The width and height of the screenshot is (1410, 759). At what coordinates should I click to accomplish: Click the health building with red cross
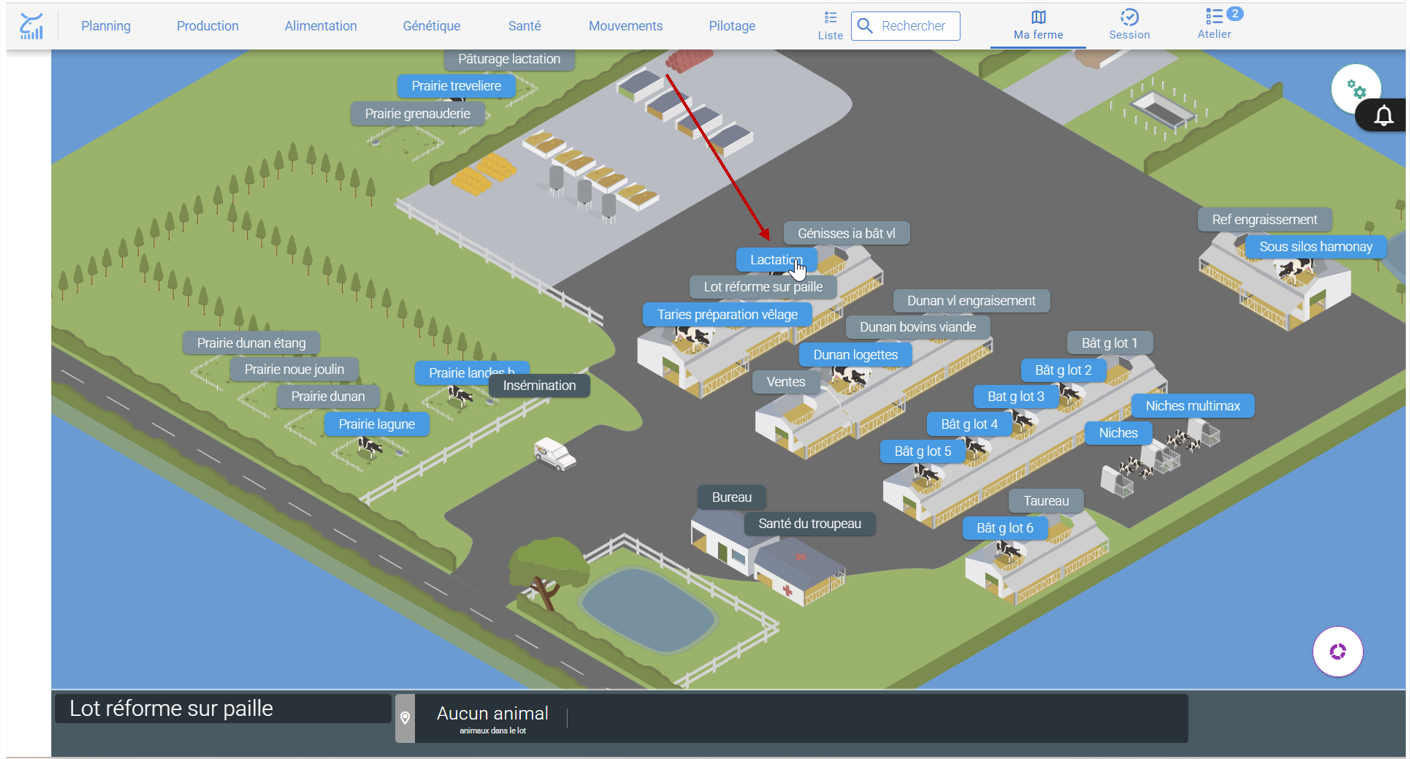click(x=800, y=572)
